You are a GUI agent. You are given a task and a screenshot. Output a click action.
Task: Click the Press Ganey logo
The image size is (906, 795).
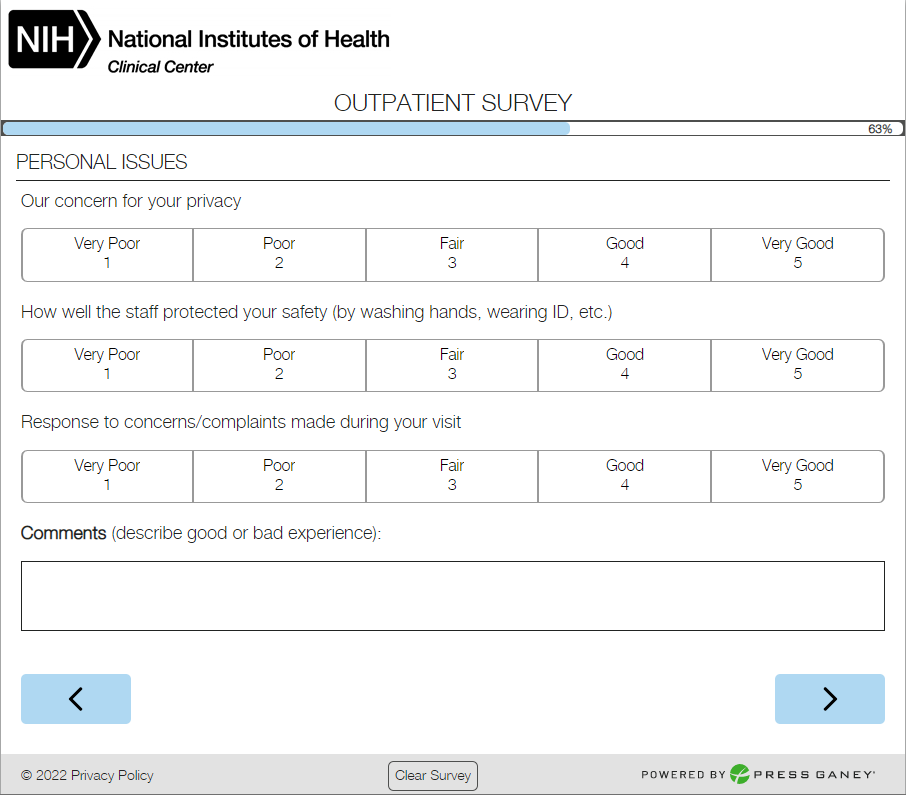point(802,774)
